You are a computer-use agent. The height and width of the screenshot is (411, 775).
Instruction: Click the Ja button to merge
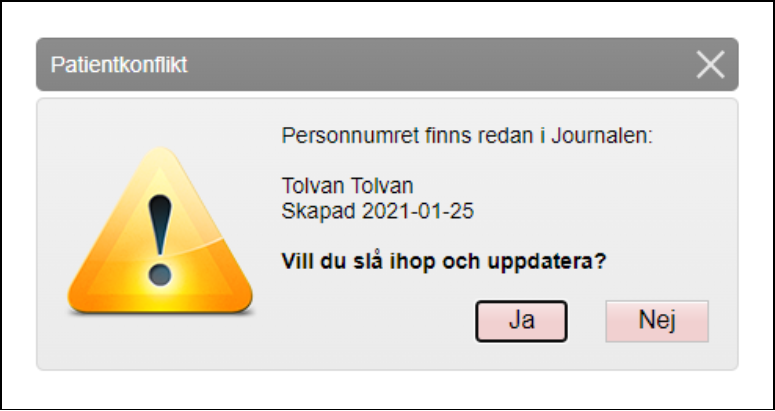pos(521,322)
